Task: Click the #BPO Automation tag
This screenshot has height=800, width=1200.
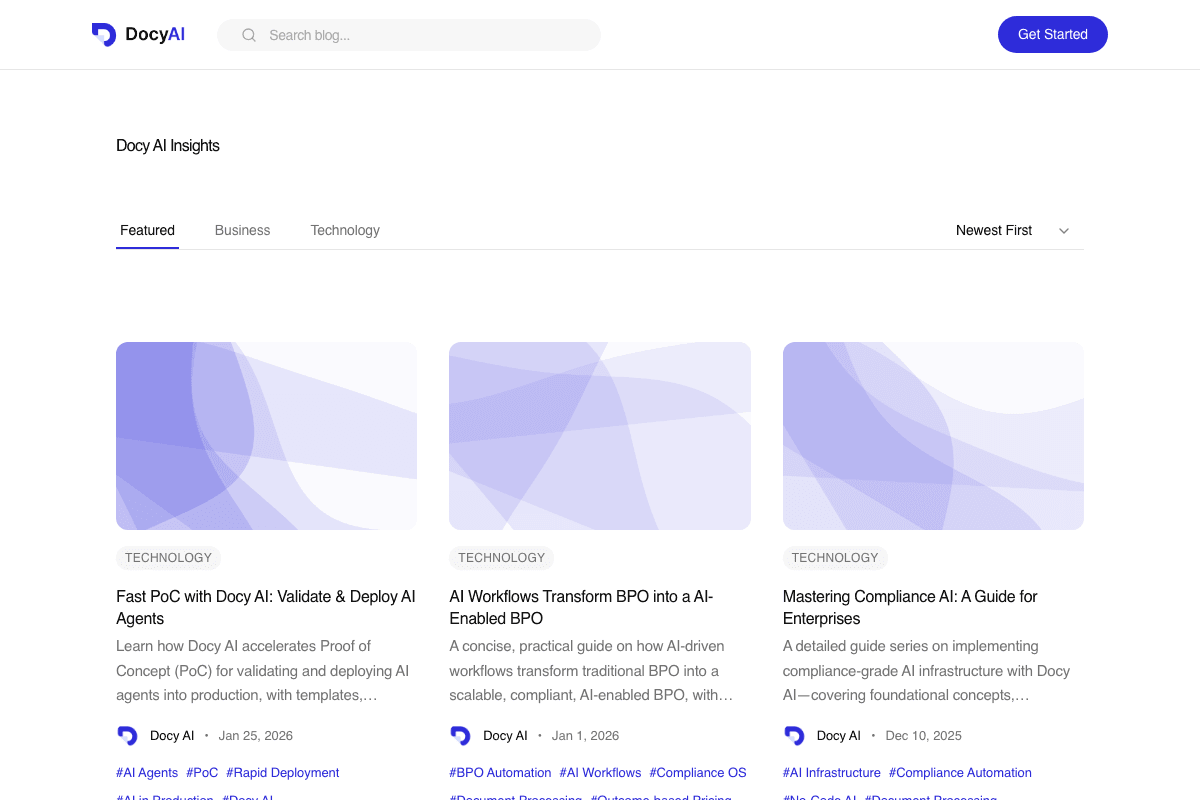Action: (x=500, y=772)
